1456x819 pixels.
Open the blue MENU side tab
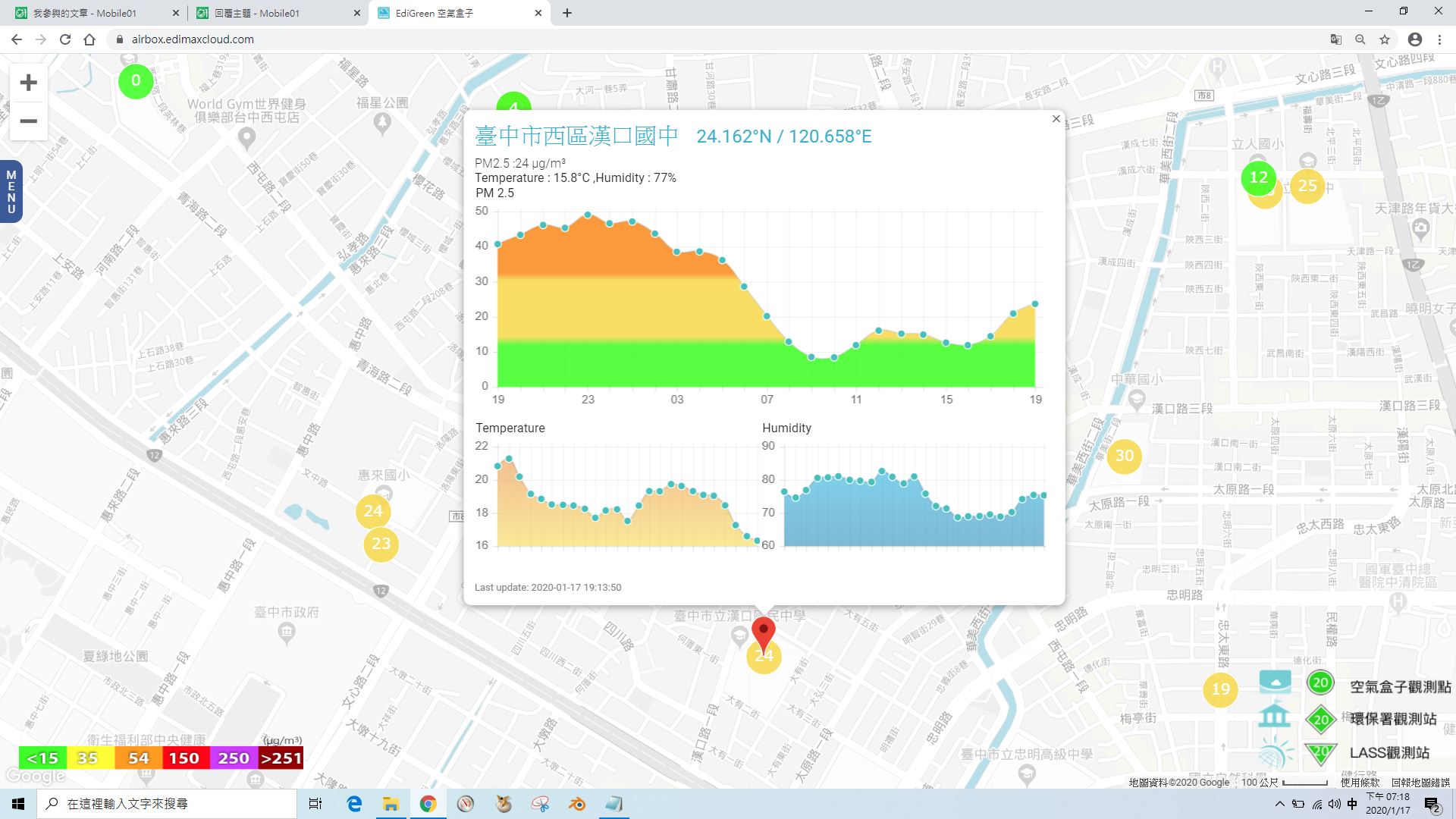(11, 192)
